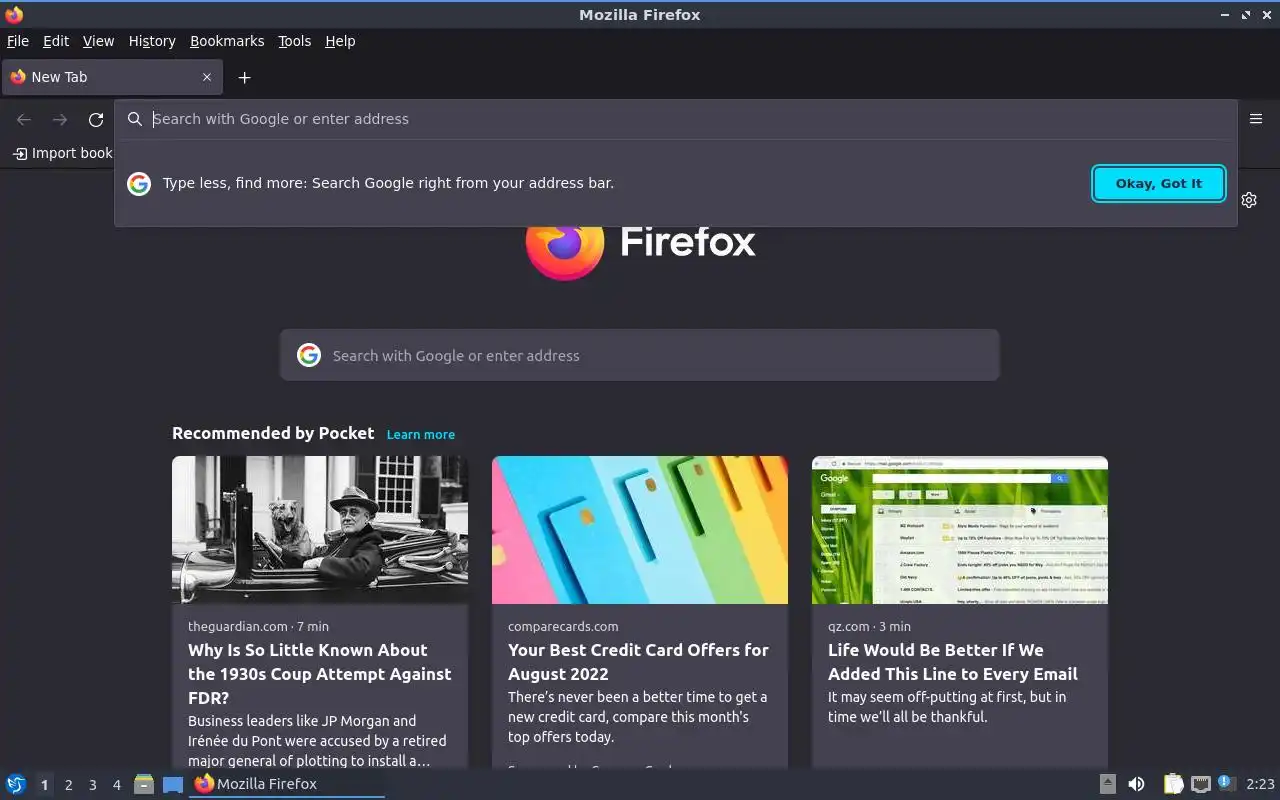This screenshot has width=1280, height=800.
Task: Open clipboard manager tray icon
Action: tap(1173, 784)
